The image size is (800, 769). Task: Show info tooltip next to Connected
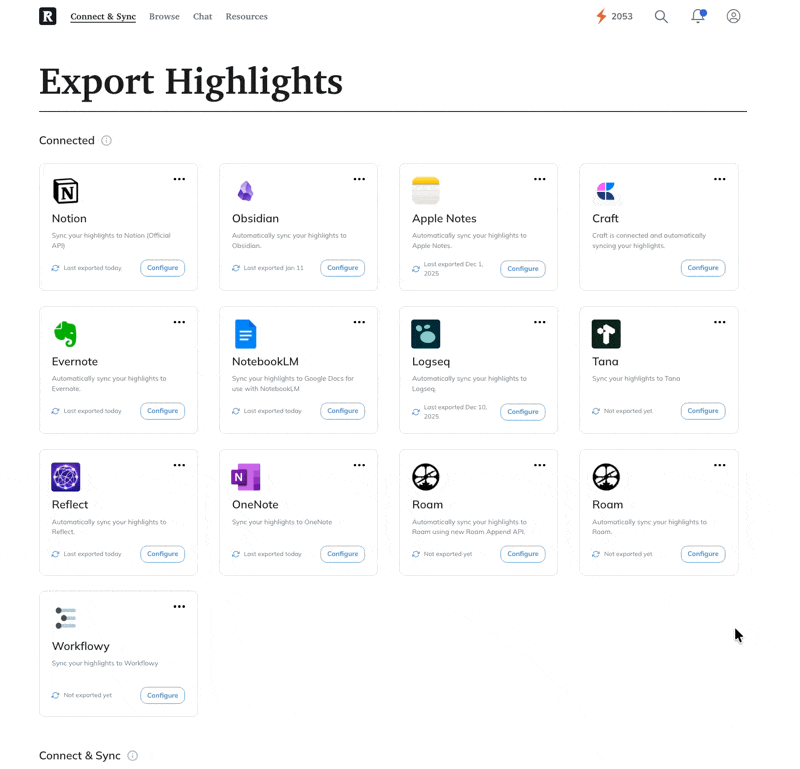[106, 141]
